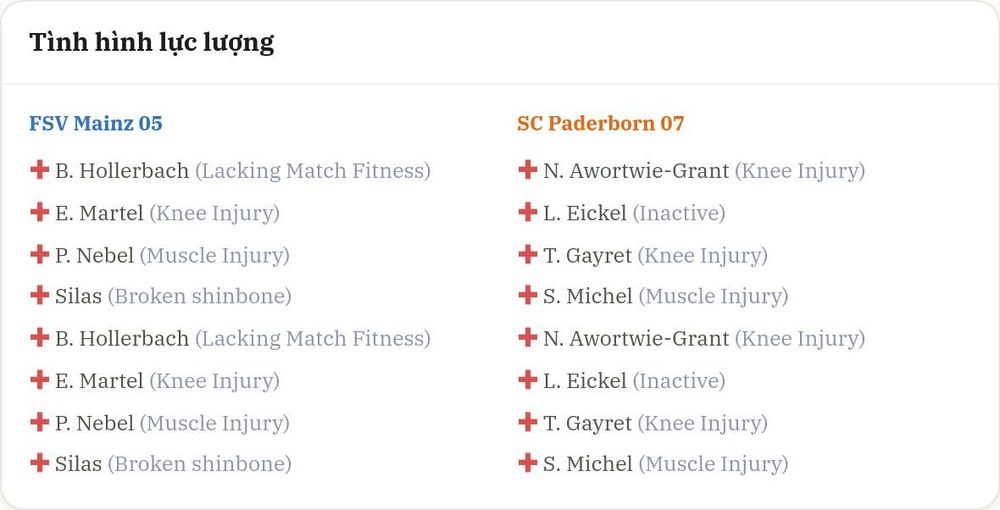
Task: Click the red cross beside second B. Hollerbach entry
Action: (40, 337)
